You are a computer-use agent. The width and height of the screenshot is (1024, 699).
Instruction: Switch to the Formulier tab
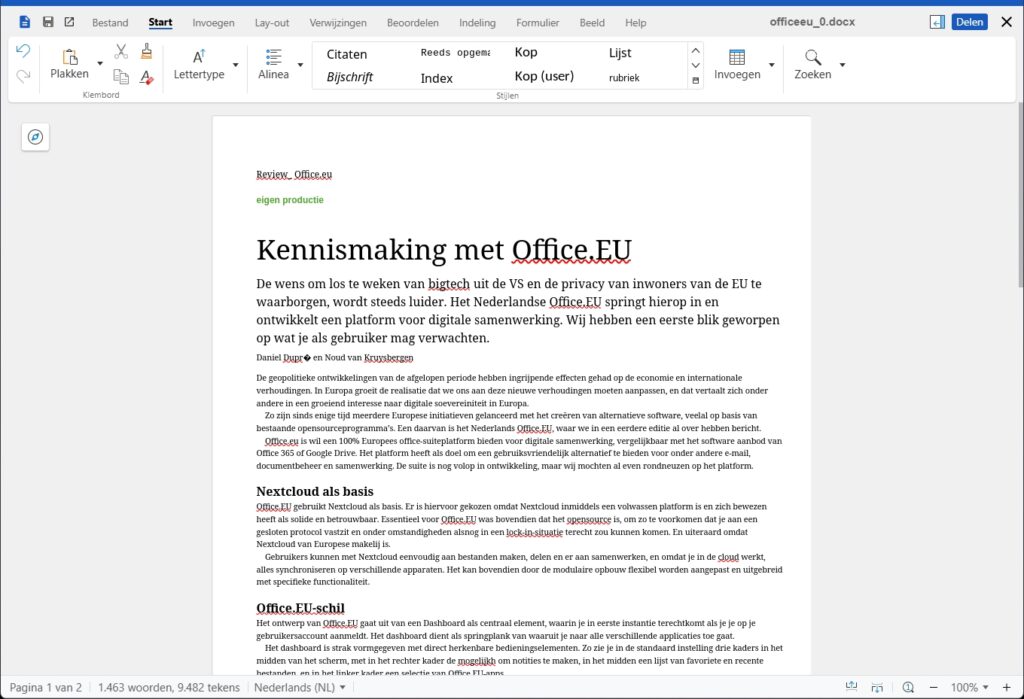click(x=537, y=23)
